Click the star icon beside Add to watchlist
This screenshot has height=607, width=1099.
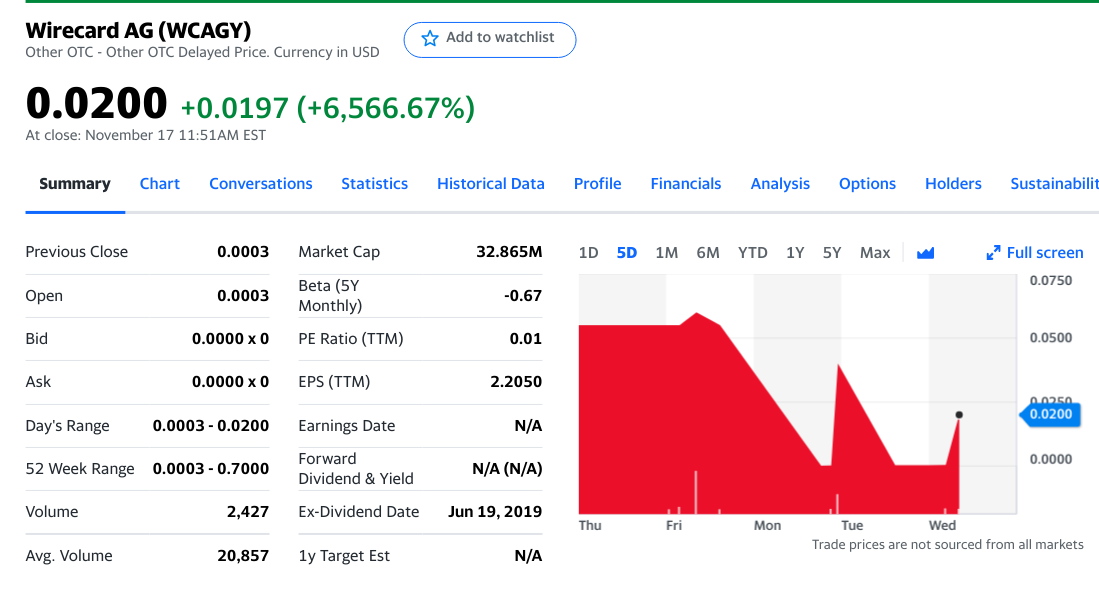(430, 39)
